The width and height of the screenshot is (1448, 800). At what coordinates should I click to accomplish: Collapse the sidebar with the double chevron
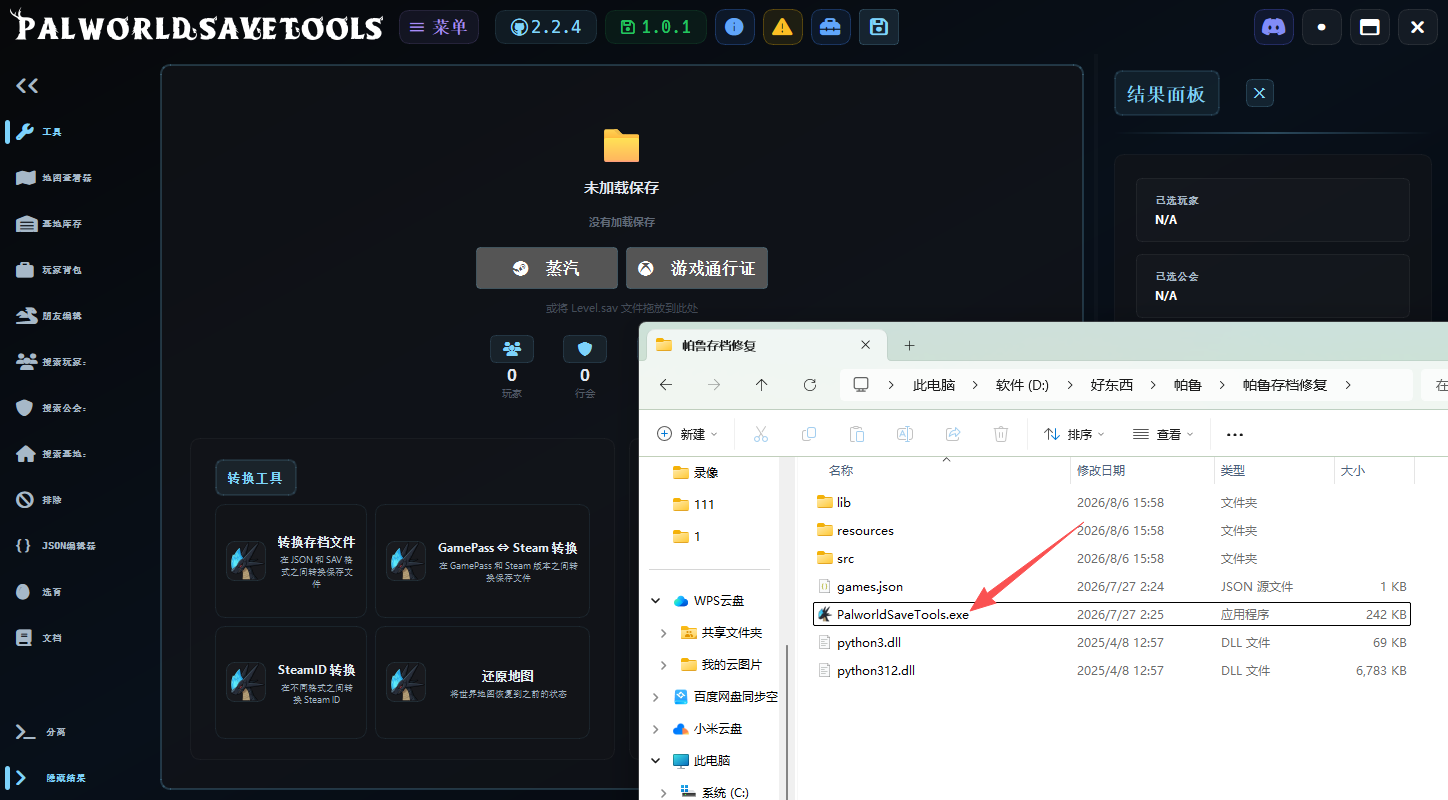(27, 86)
